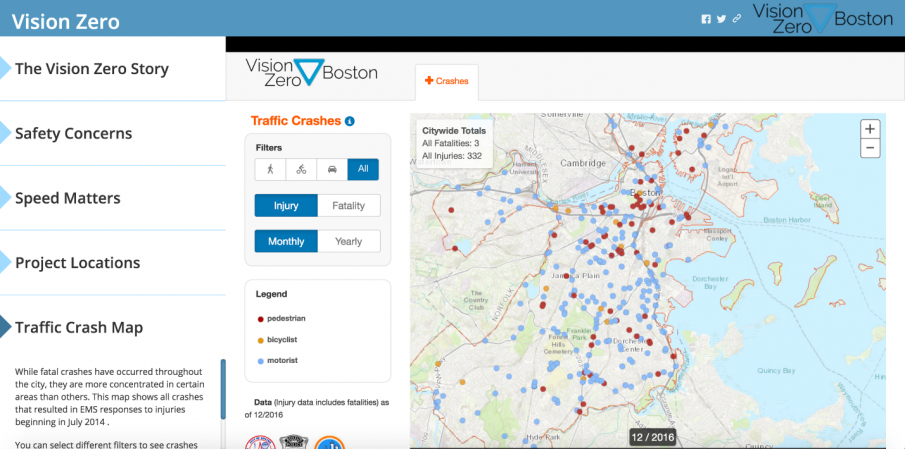Zoom out on the map
Screen dimensions: 905x449
coord(870,148)
